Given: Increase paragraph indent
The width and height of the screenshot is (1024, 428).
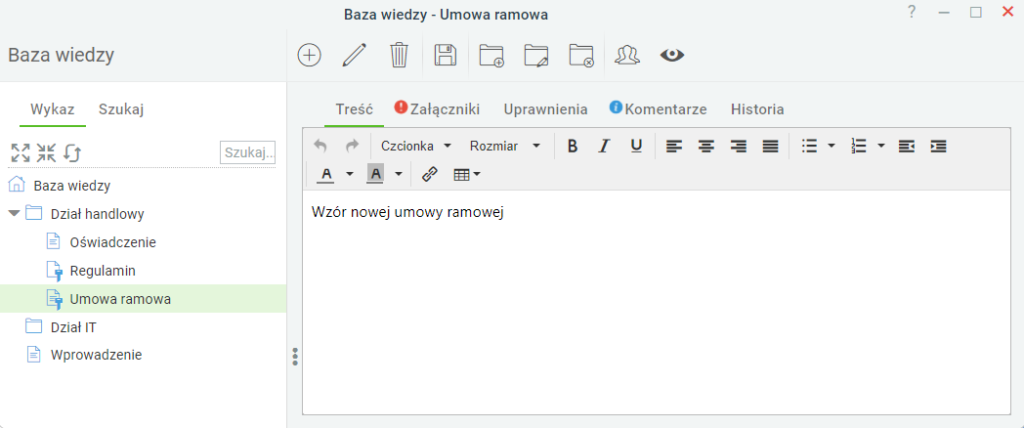Looking at the screenshot, I should point(938,146).
